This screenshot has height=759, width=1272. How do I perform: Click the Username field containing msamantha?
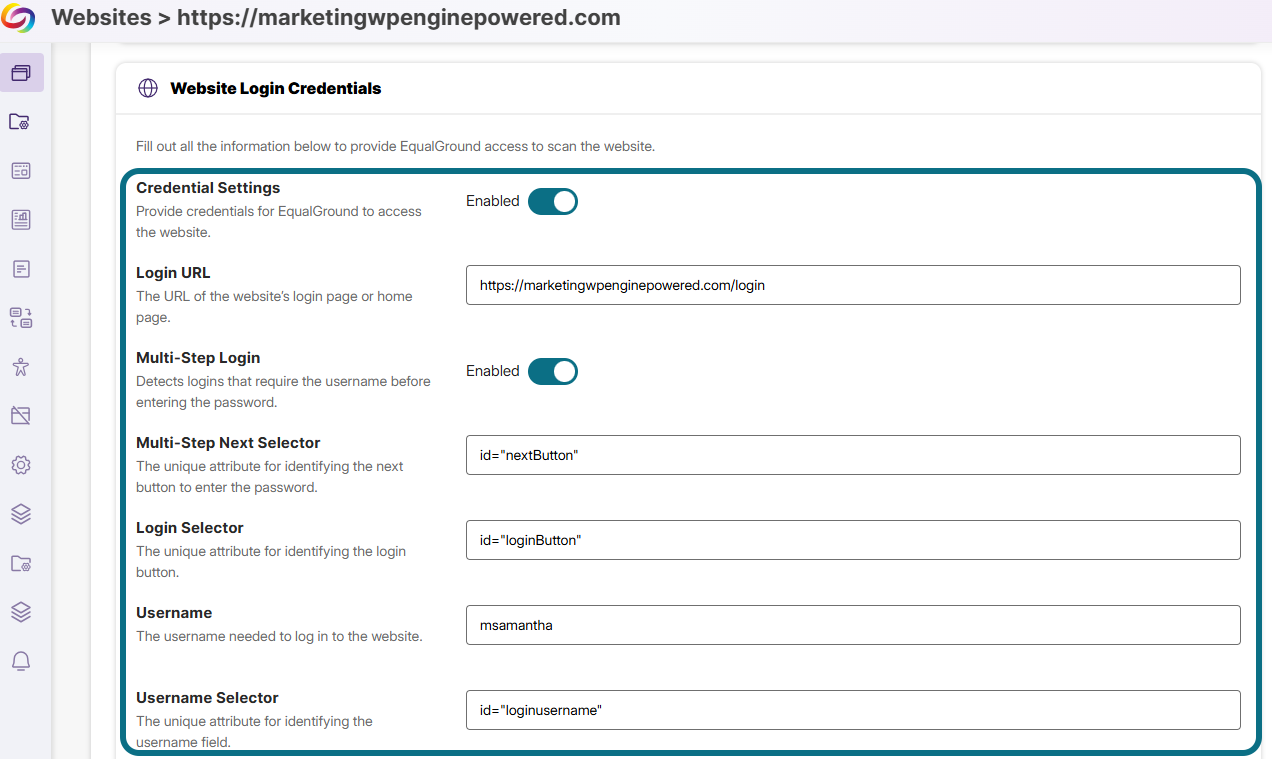(853, 625)
